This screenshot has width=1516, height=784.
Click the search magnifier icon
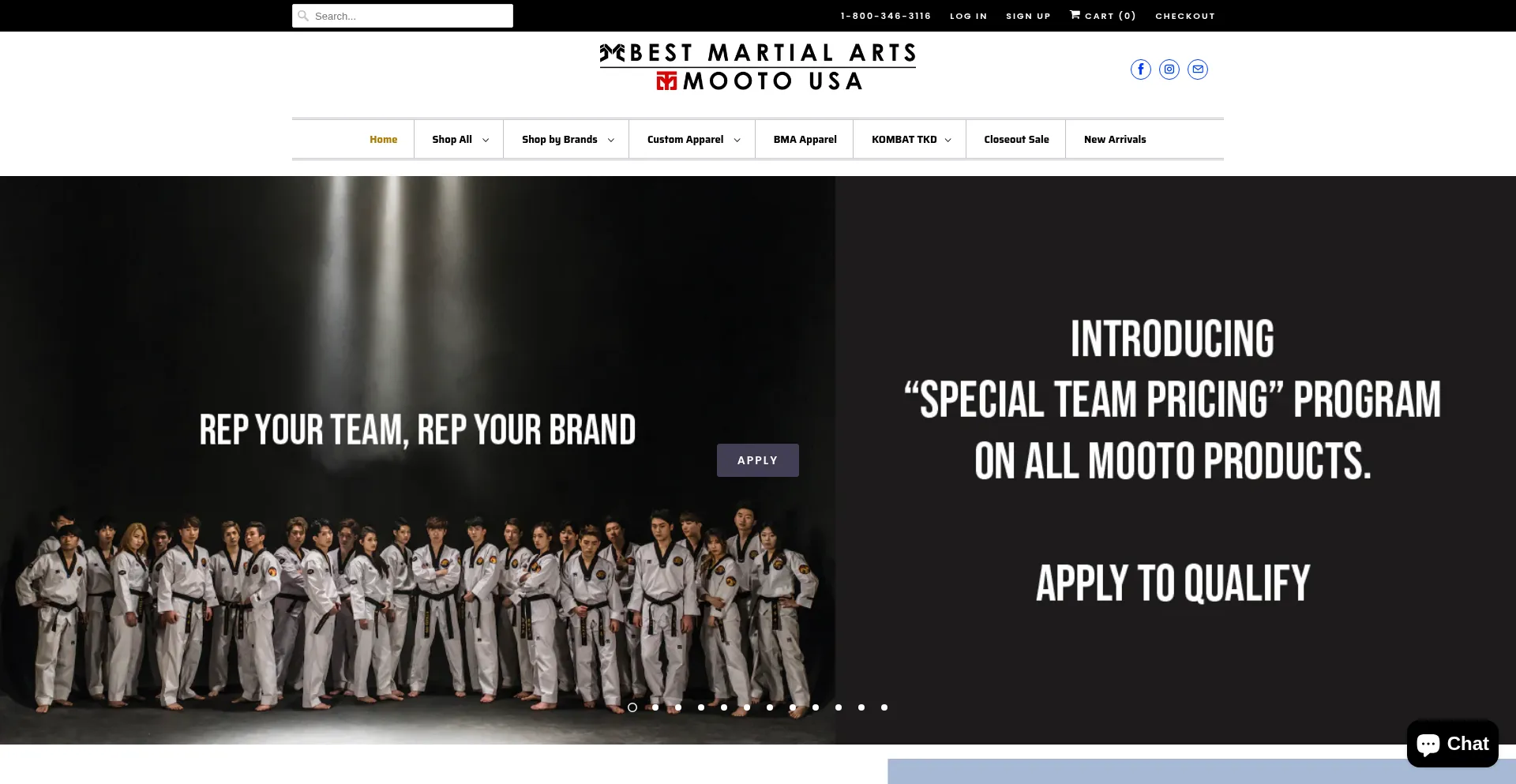(x=303, y=16)
